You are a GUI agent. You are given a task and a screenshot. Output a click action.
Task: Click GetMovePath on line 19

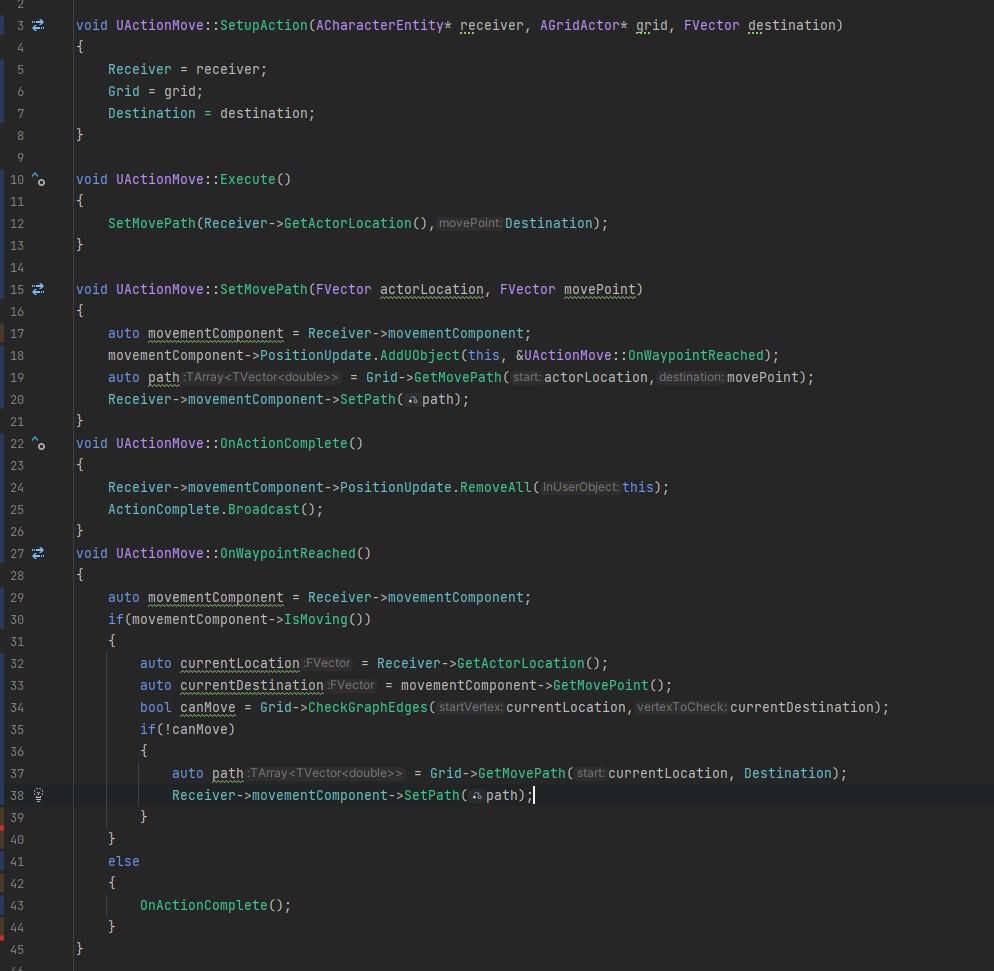click(x=458, y=378)
